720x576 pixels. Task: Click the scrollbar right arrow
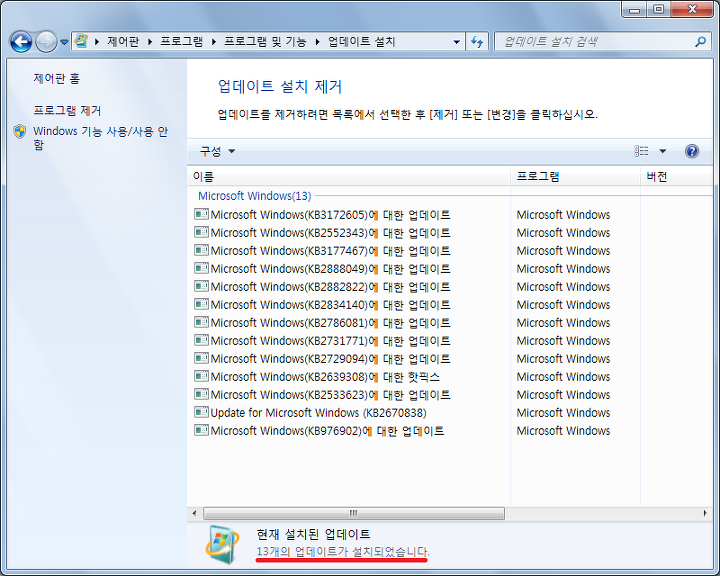point(705,513)
